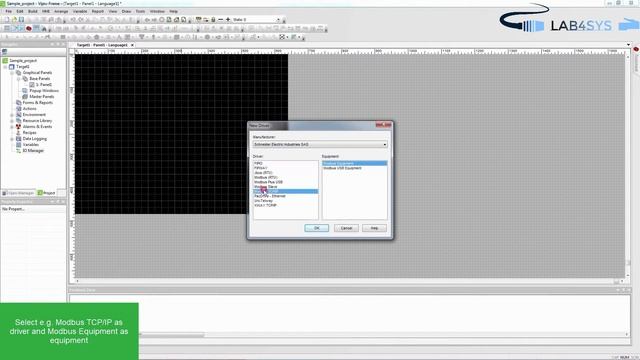Click the padlock icon in top toolbar
Image resolution: width=640 pixels, height=360 pixels.
pyautogui.click(x=213, y=20)
